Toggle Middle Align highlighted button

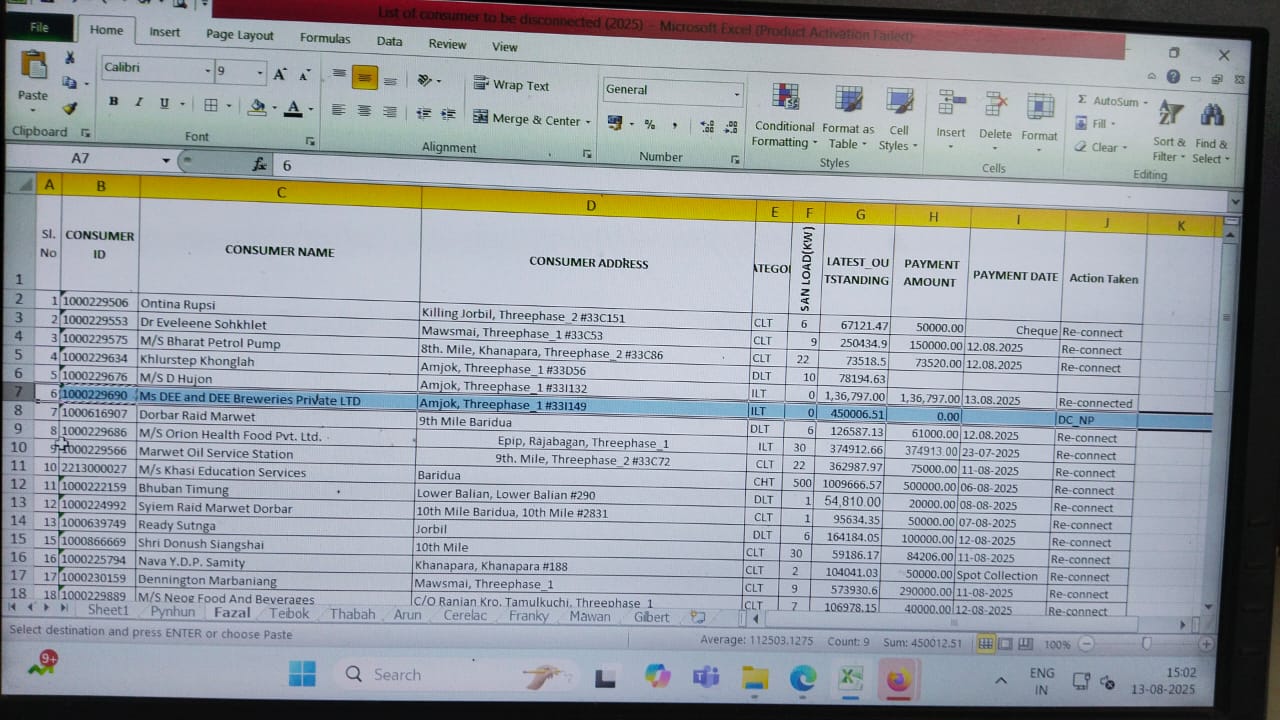365,78
